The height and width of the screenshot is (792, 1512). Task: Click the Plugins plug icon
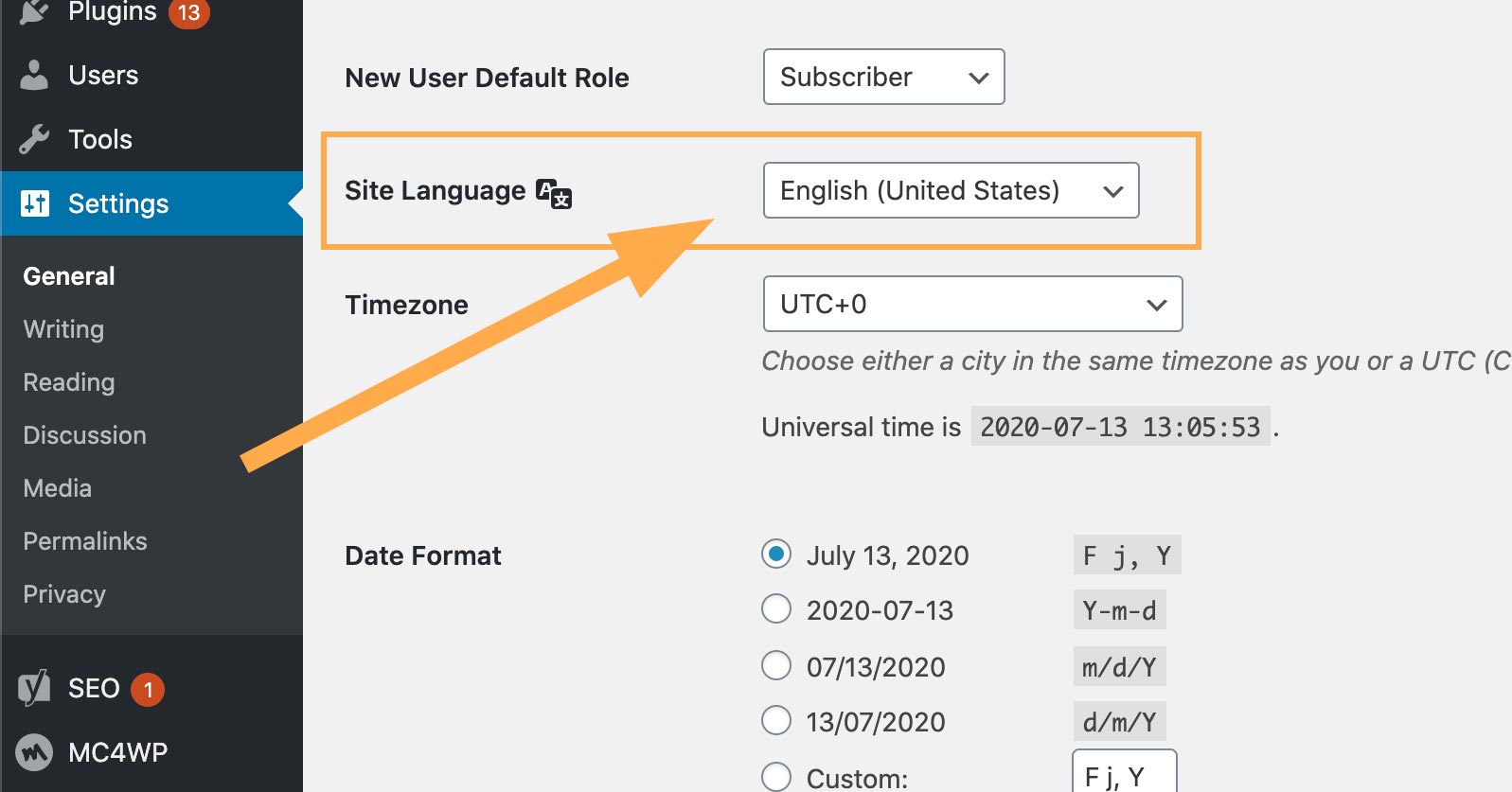[34, 11]
